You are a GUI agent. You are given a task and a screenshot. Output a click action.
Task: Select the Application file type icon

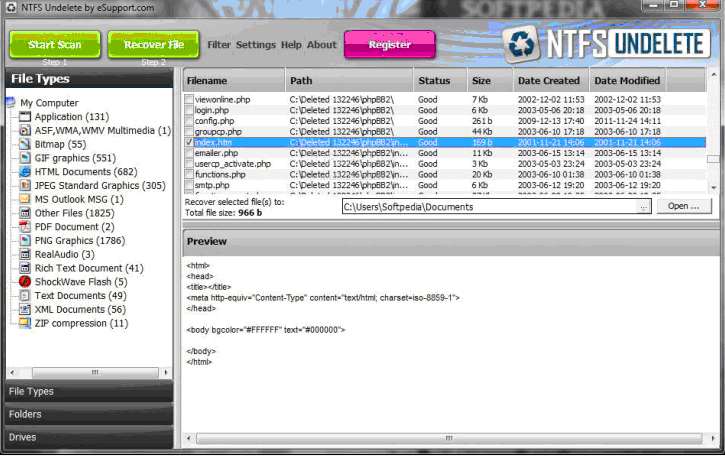tap(25, 117)
